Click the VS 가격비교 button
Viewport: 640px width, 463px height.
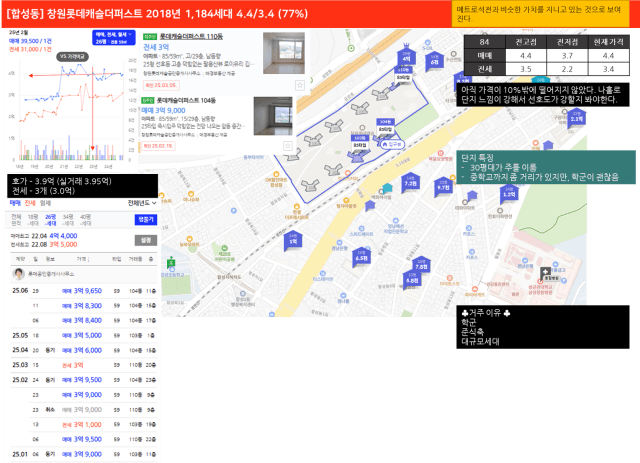click(72, 57)
